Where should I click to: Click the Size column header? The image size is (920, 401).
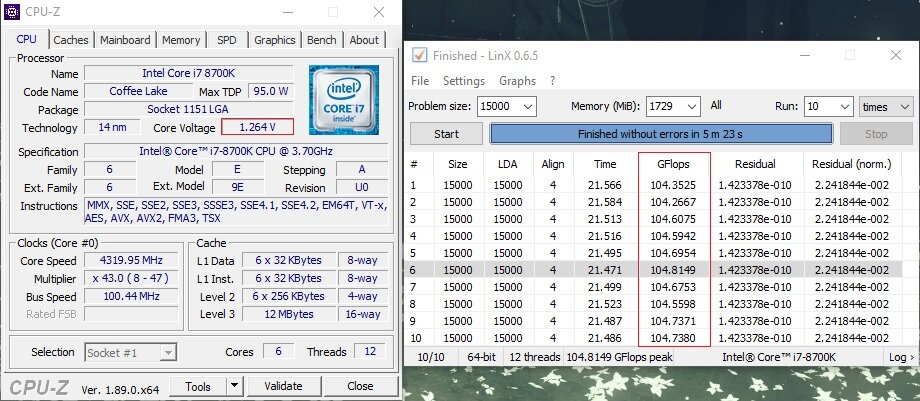[458, 164]
